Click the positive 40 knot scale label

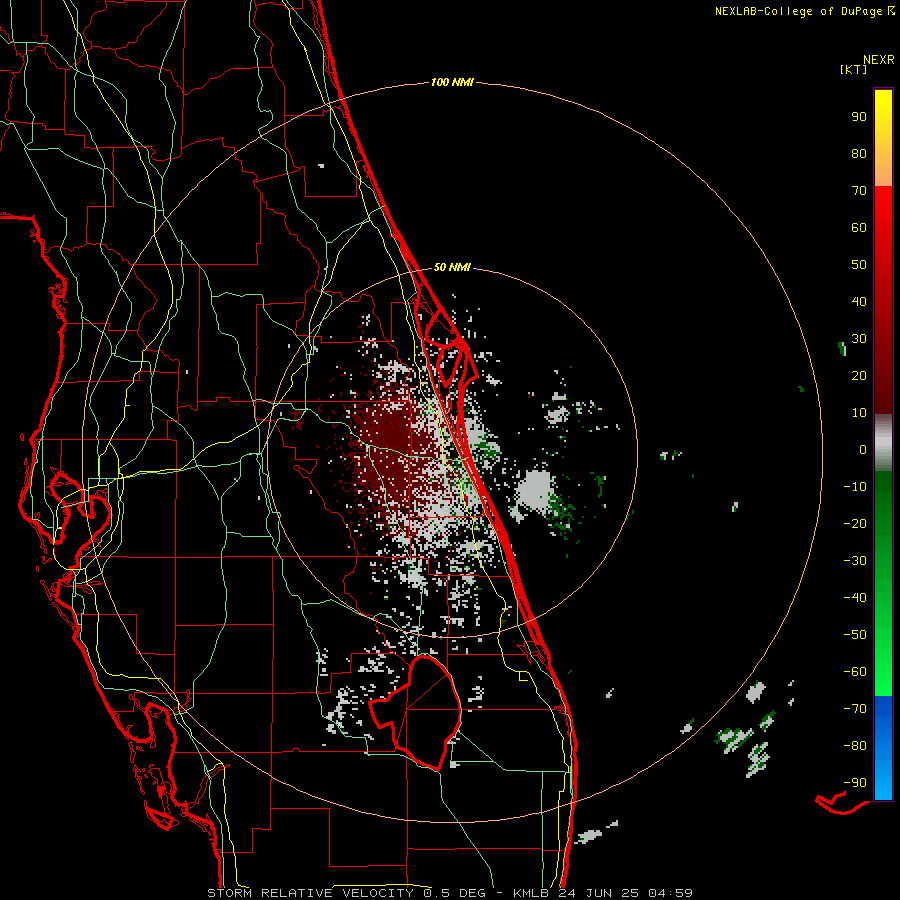859,301
